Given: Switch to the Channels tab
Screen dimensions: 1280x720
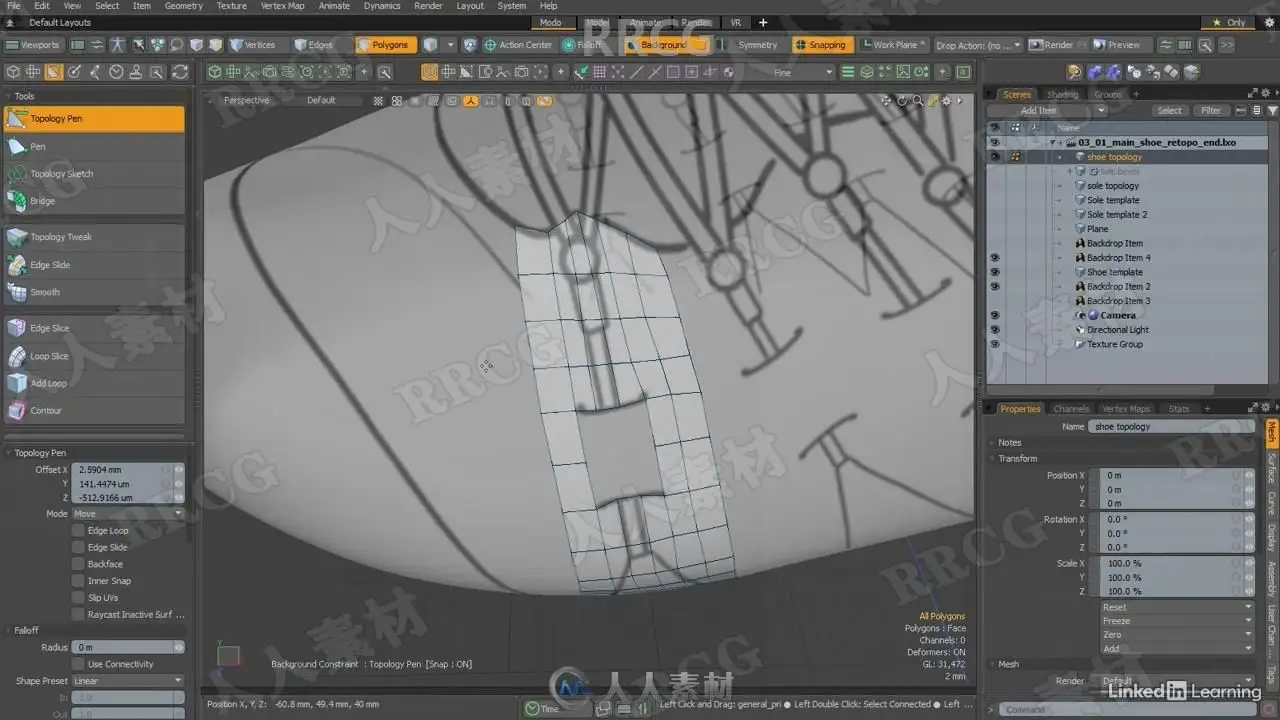Looking at the screenshot, I should point(1071,409).
